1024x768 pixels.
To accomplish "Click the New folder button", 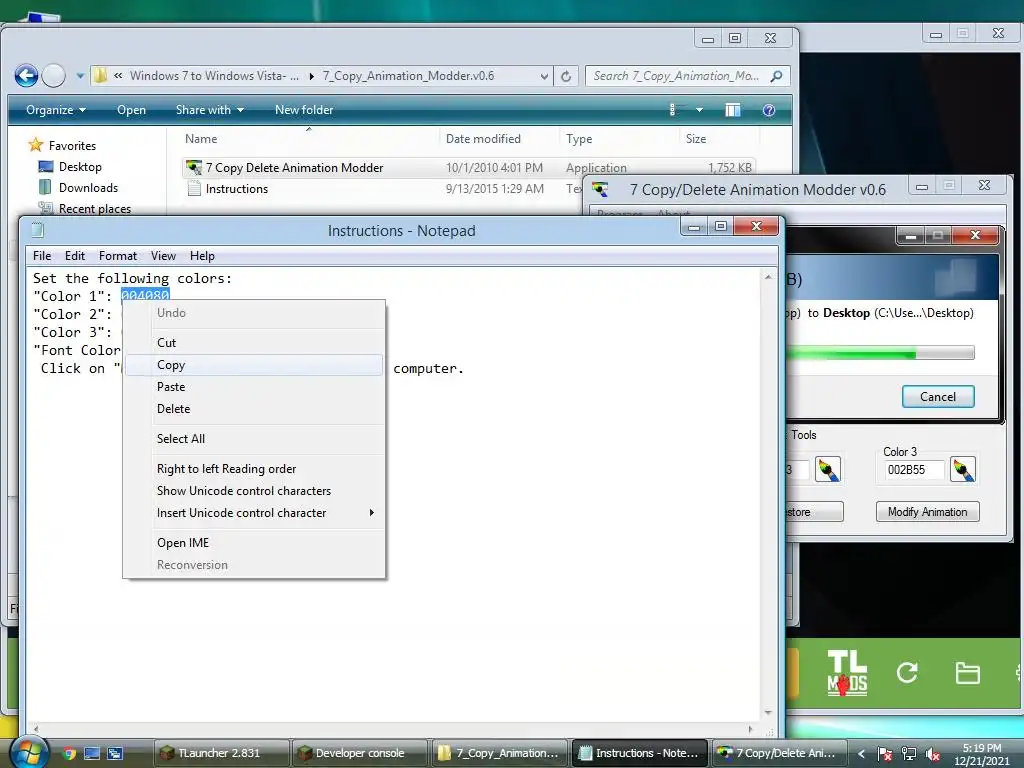I will tap(304, 110).
